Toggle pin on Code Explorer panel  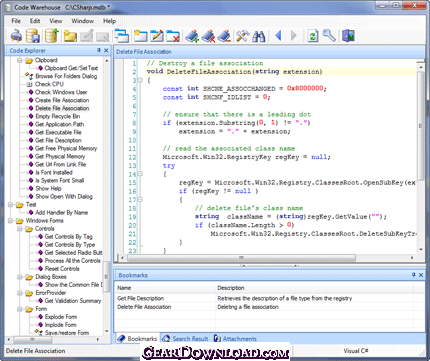(99, 50)
